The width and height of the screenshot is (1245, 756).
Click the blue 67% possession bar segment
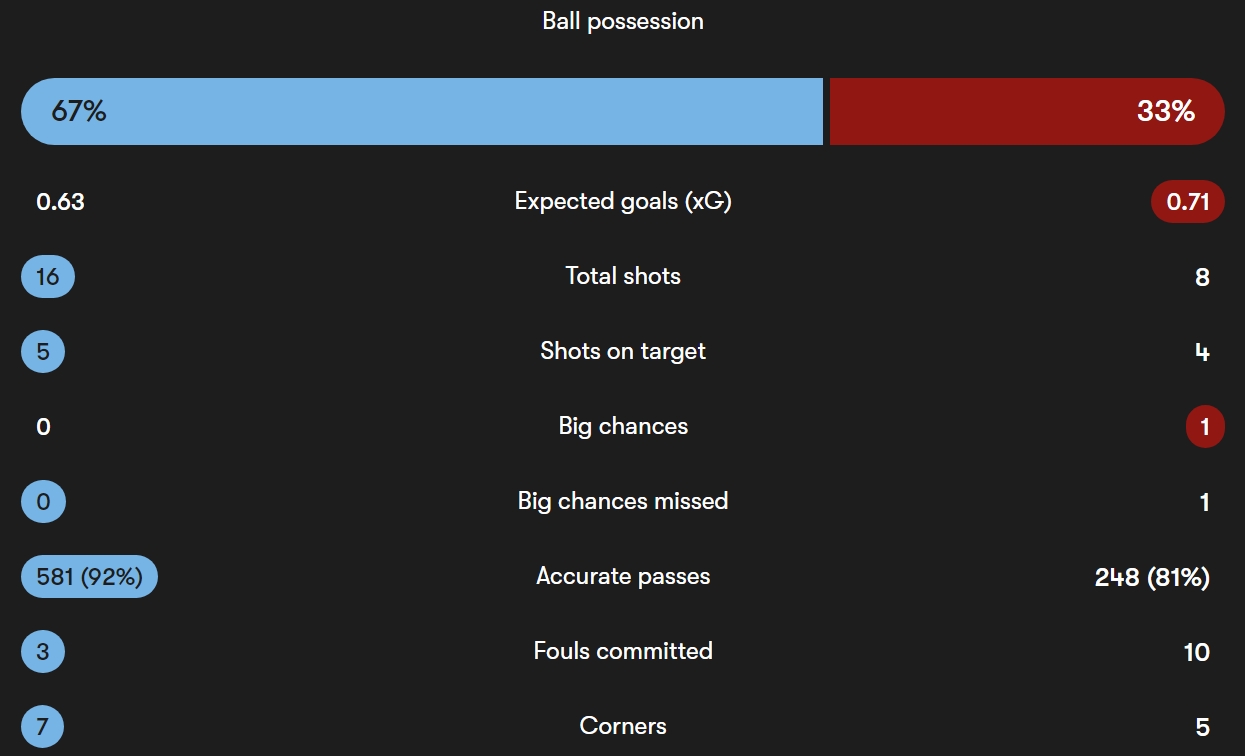[420, 111]
